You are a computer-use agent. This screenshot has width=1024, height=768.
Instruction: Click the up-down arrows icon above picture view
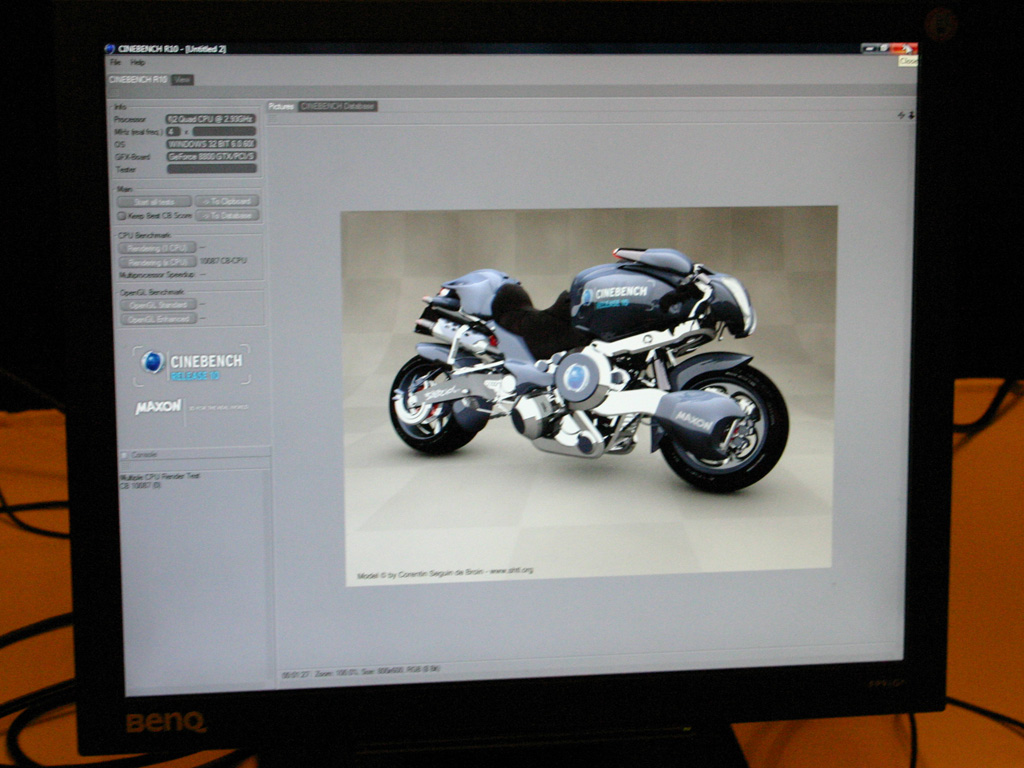(911, 115)
